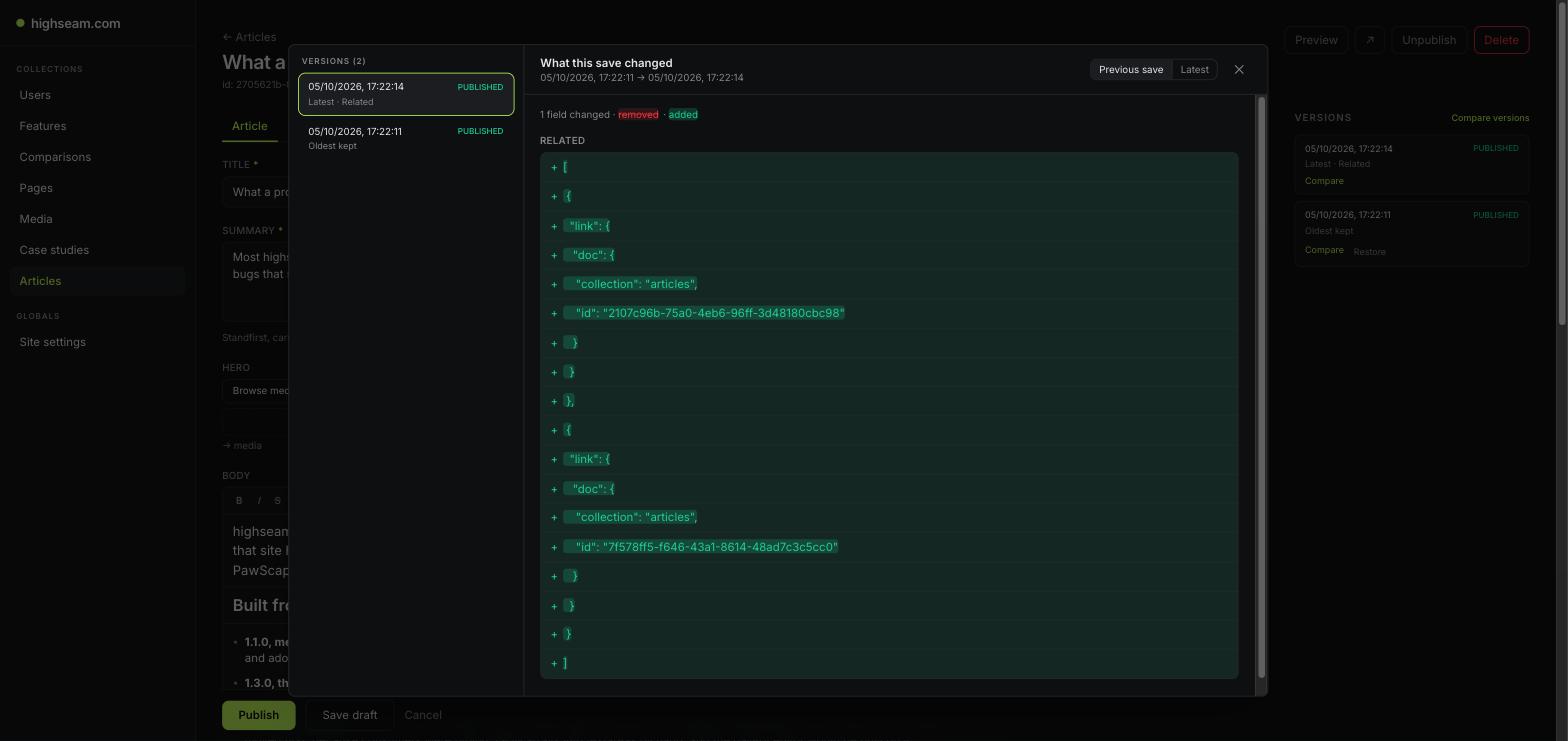Toggle italic formatting in body editor
Image resolution: width=1568 pixels, height=741 pixels.
point(259,500)
